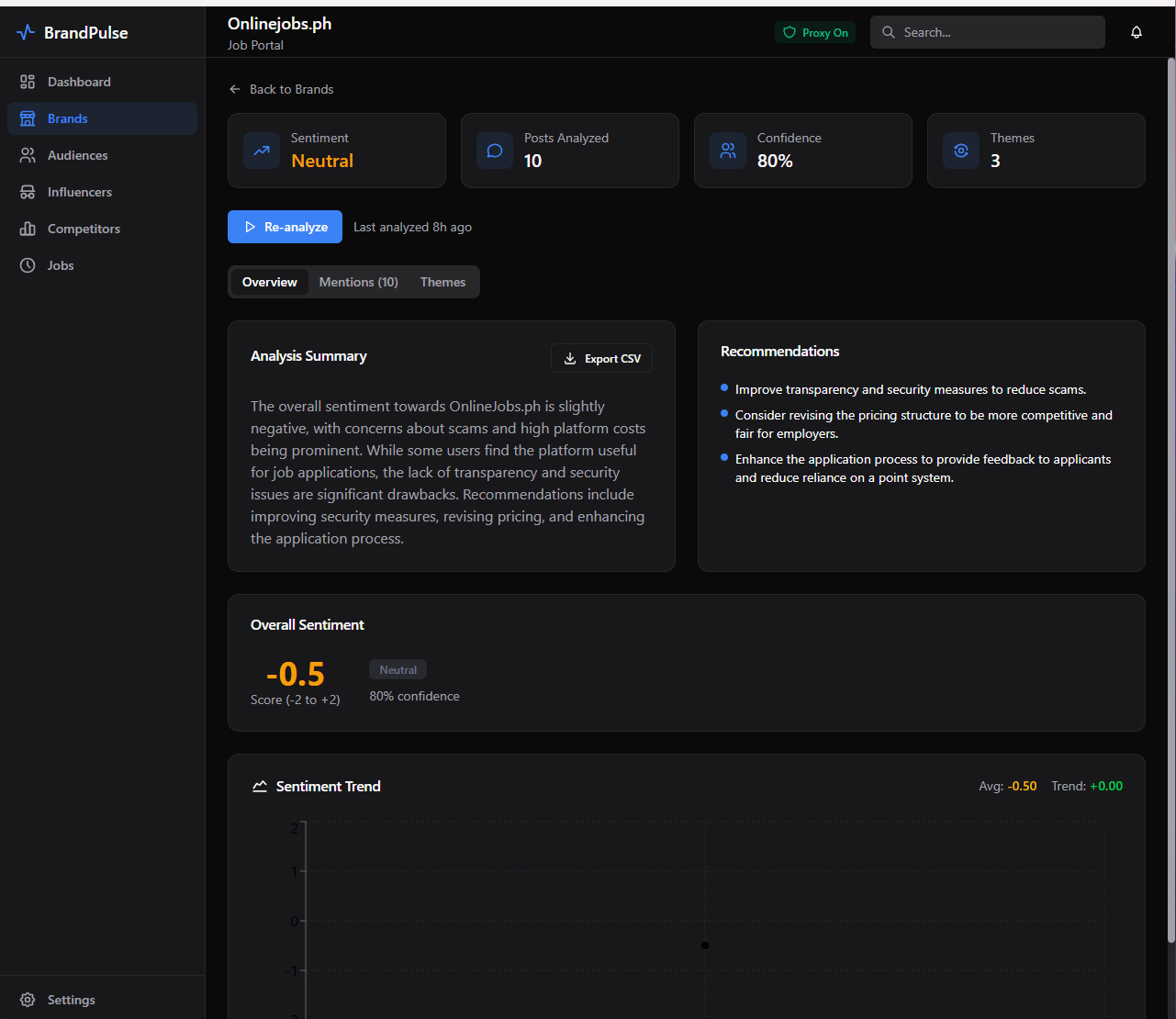Click the Themes count 3
Viewport: 1176px width, 1019px height.
pos(996,161)
